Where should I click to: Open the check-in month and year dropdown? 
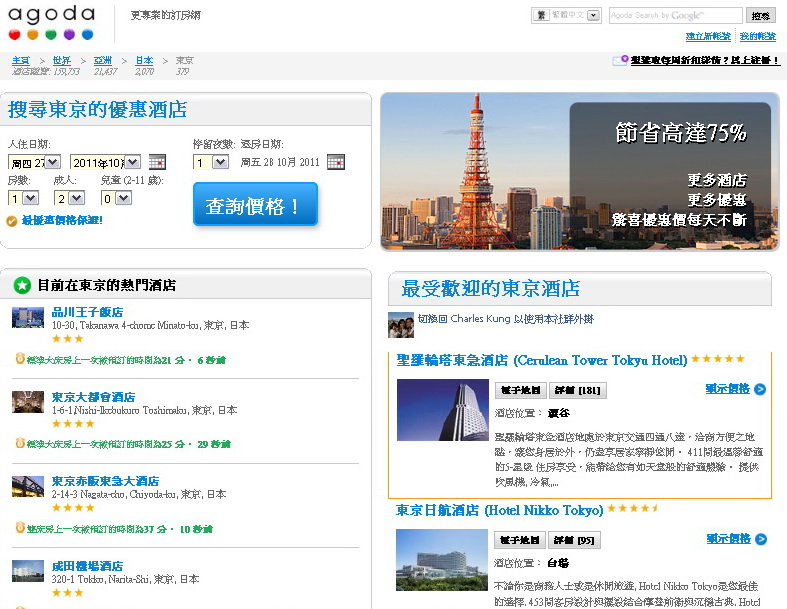106,162
